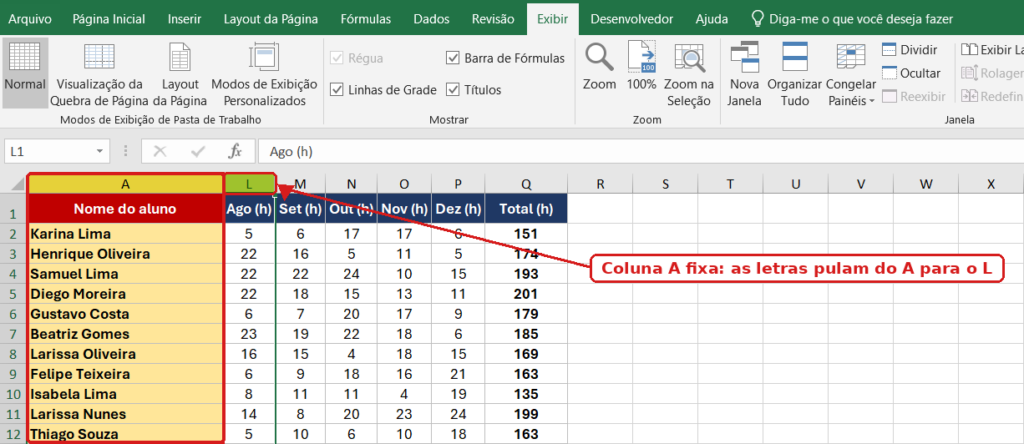Click the confirm checkmark in formula bar

198,151
